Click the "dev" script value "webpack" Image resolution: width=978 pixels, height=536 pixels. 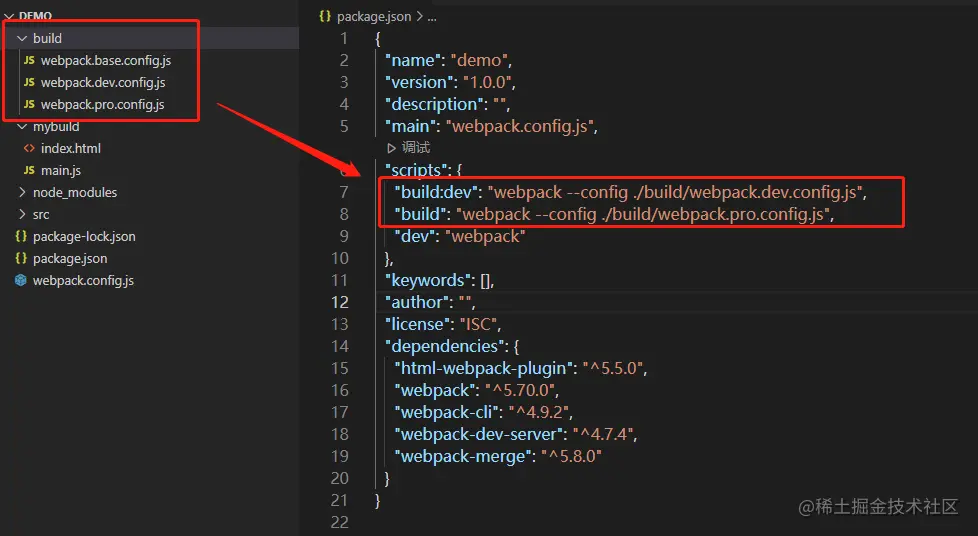pyautogui.click(x=485, y=236)
